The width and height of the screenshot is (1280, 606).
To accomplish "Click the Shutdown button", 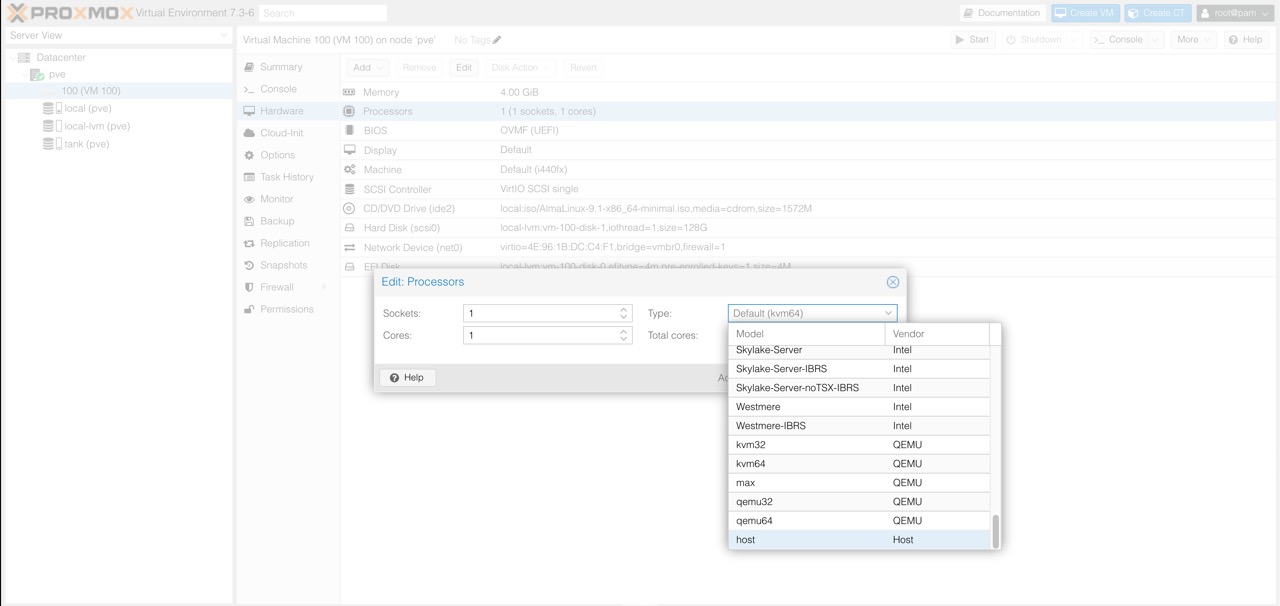I will point(1034,40).
